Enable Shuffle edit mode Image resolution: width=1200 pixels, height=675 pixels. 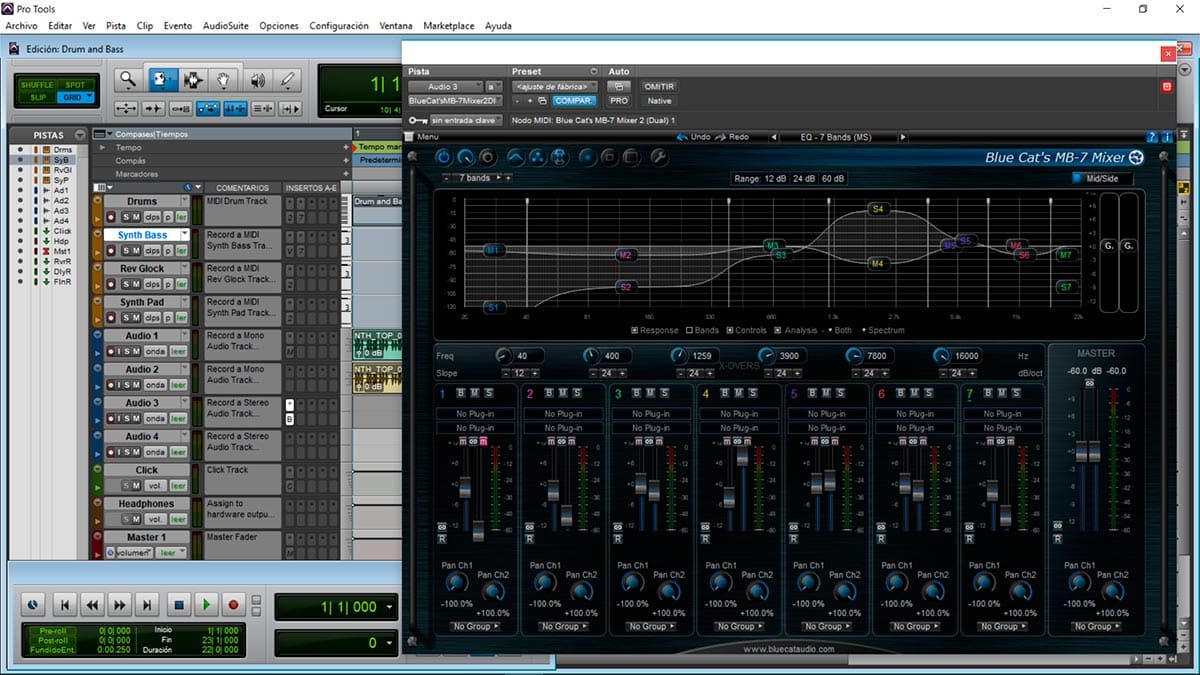(x=36, y=85)
